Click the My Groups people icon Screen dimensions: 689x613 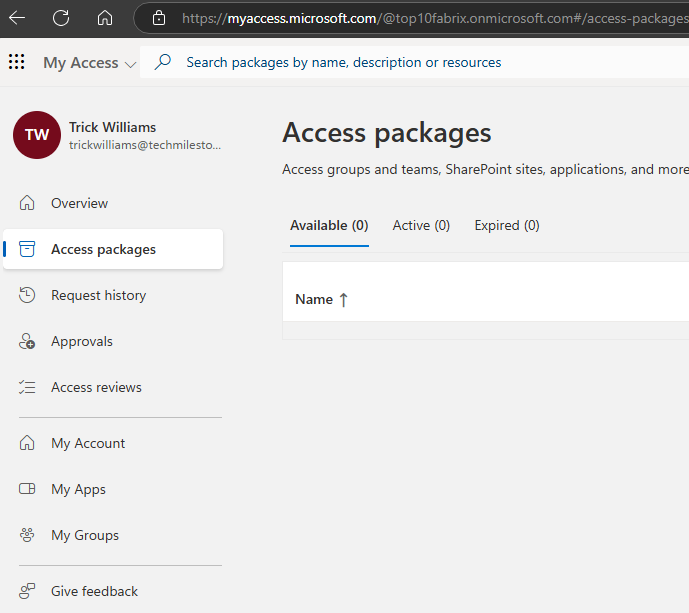click(x=28, y=535)
